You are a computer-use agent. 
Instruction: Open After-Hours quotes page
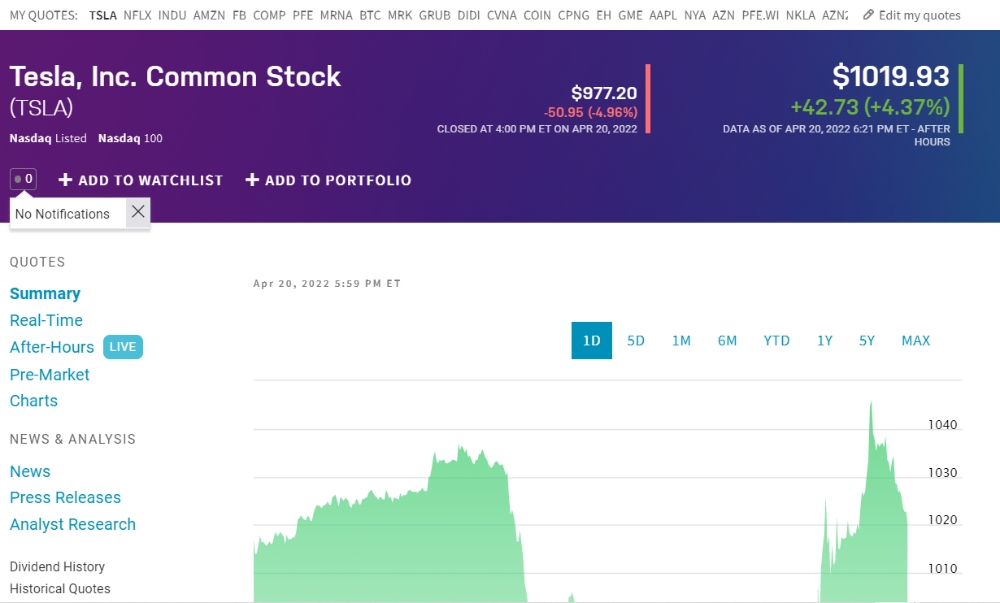click(52, 347)
